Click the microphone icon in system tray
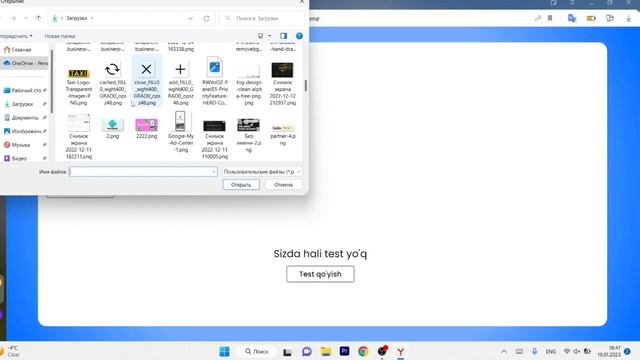Viewport: 640px width, 360px height. coord(534,351)
